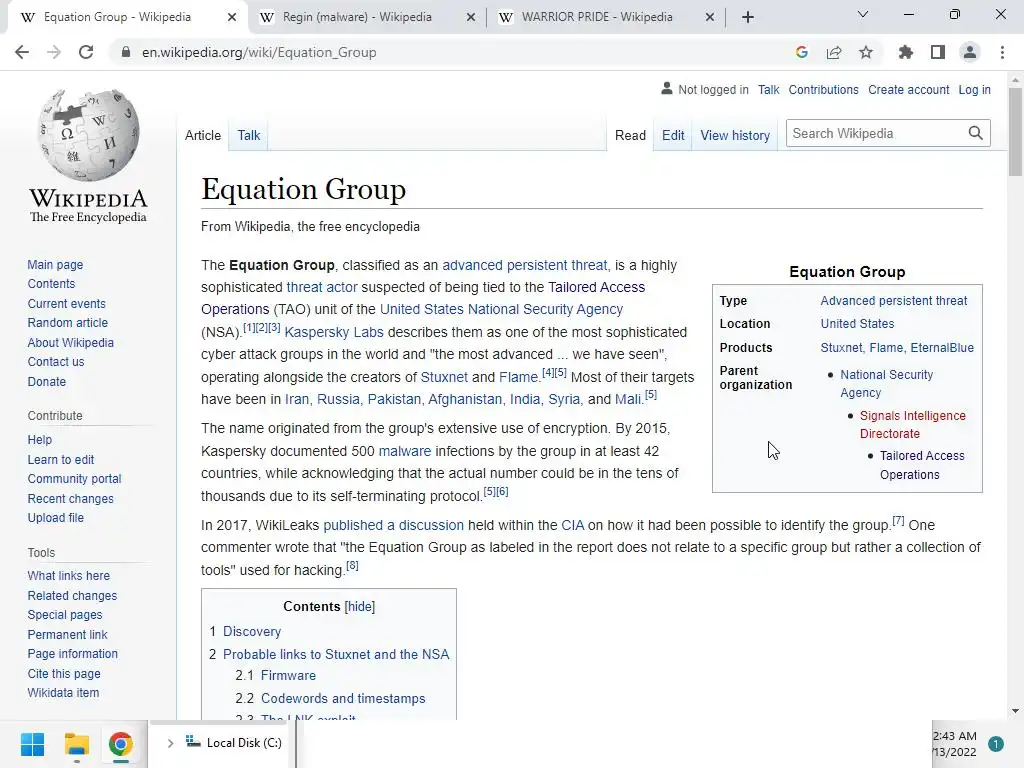Click the Log in link

pyautogui.click(x=974, y=89)
